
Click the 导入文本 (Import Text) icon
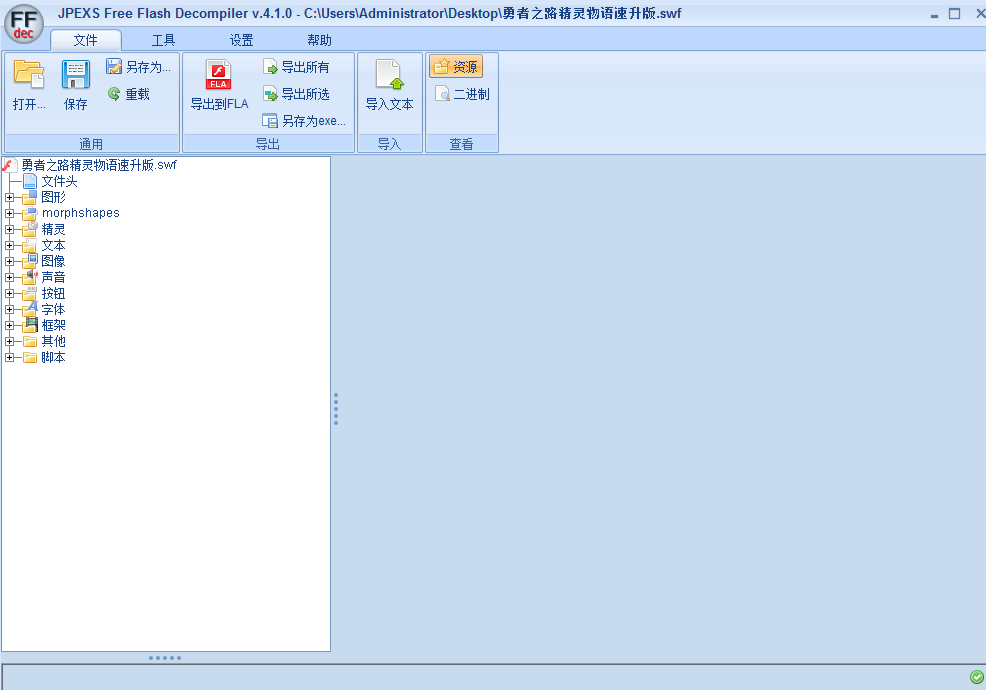click(x=389, y=76)
